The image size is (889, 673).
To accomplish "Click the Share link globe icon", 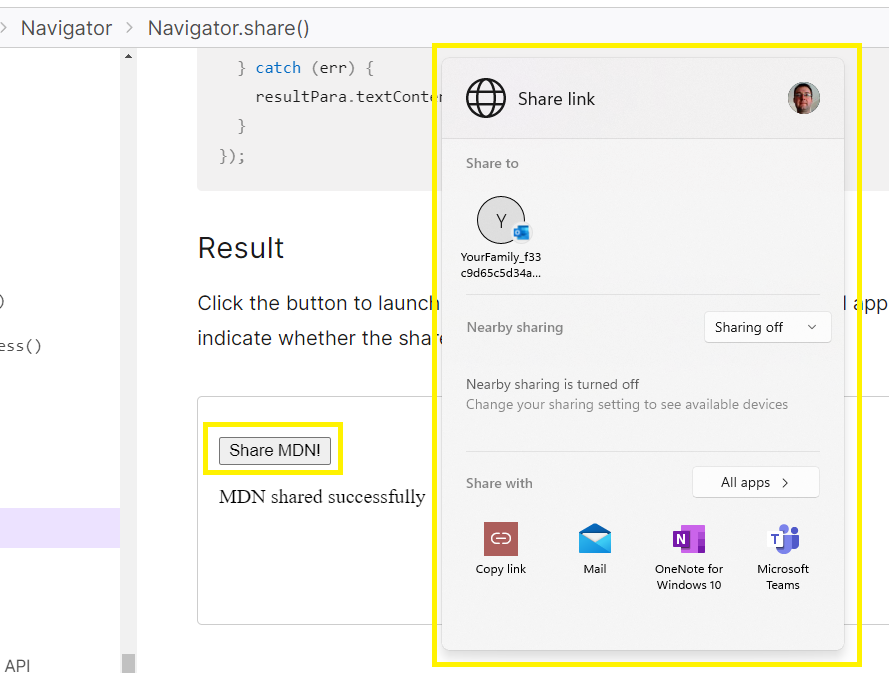I will point(486,98).
